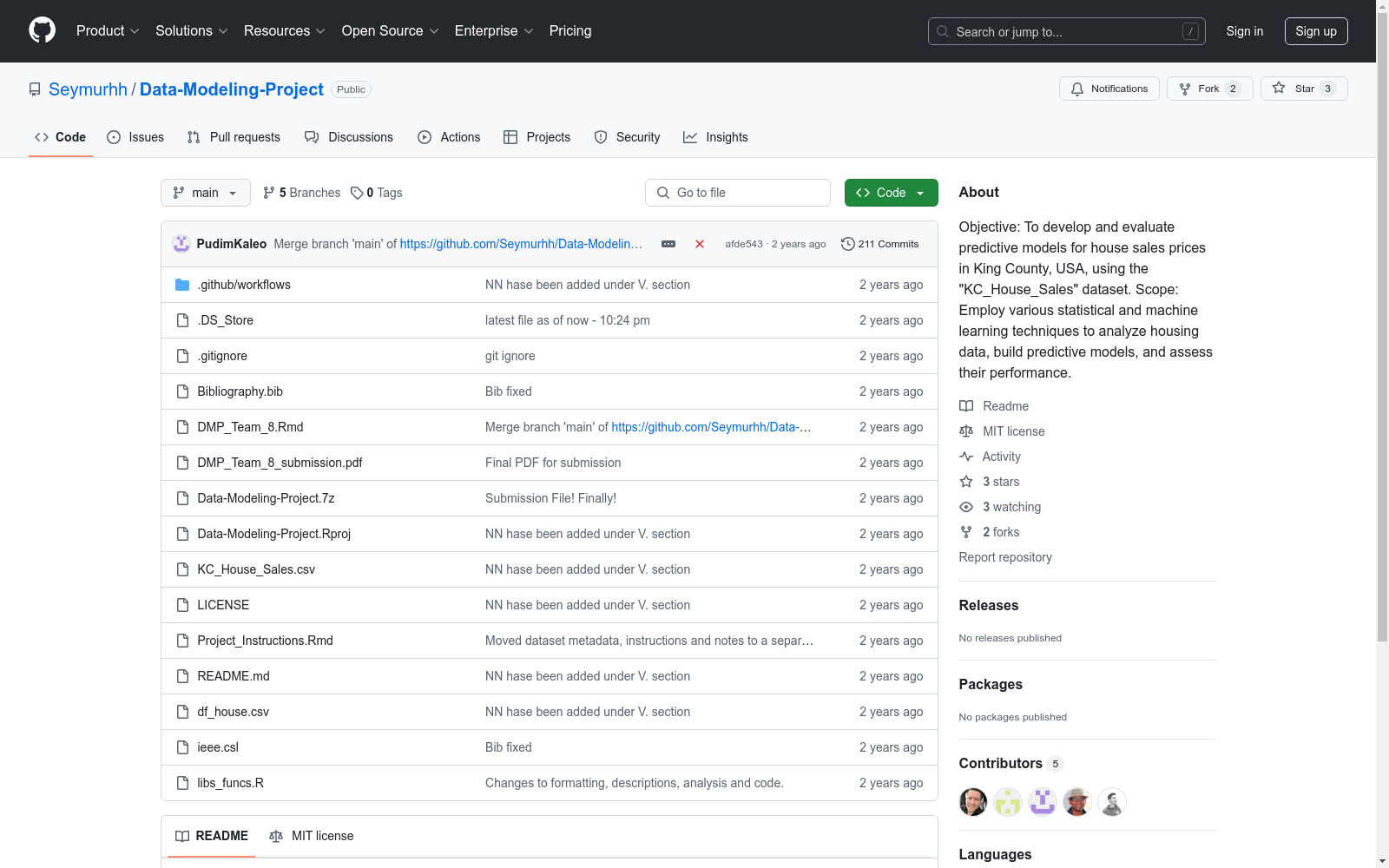Open the Bibliography.bib file
The width and height of the screenshot is (1389, 868).
(x=240, y=391)
